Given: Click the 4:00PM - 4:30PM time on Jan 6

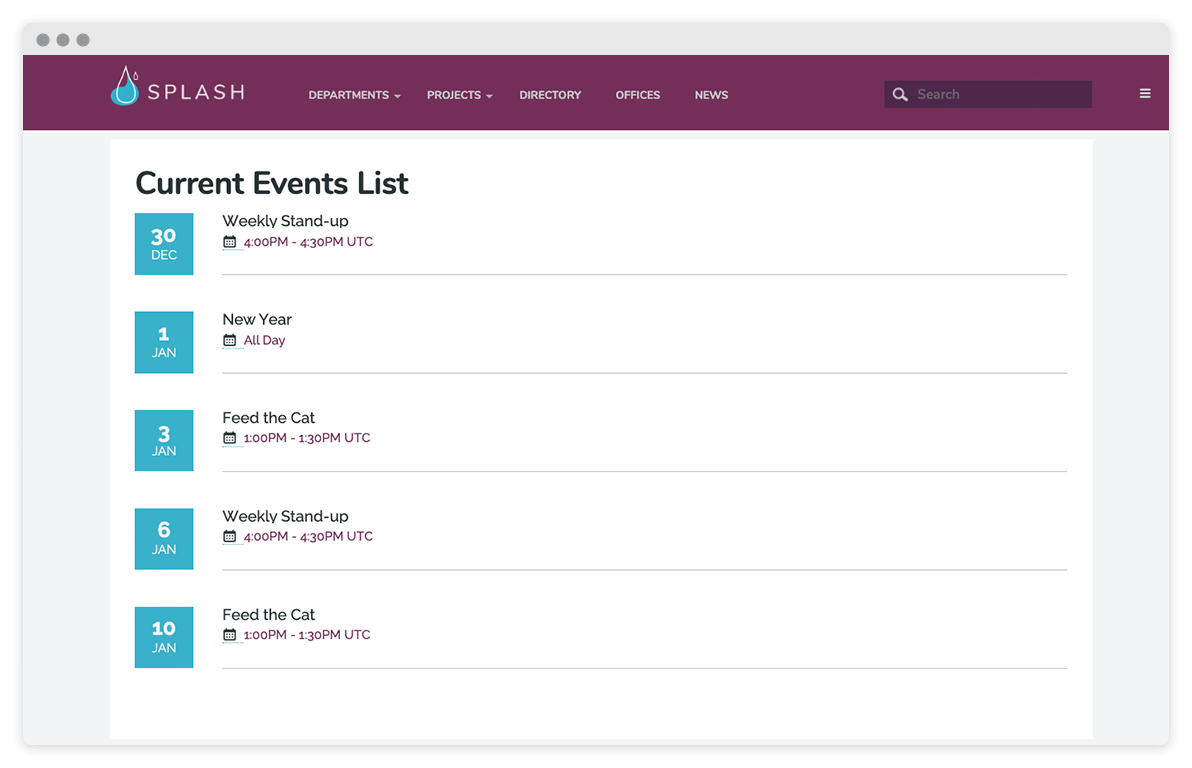Looking at the screenshot, I should click(x=308, y=537).
